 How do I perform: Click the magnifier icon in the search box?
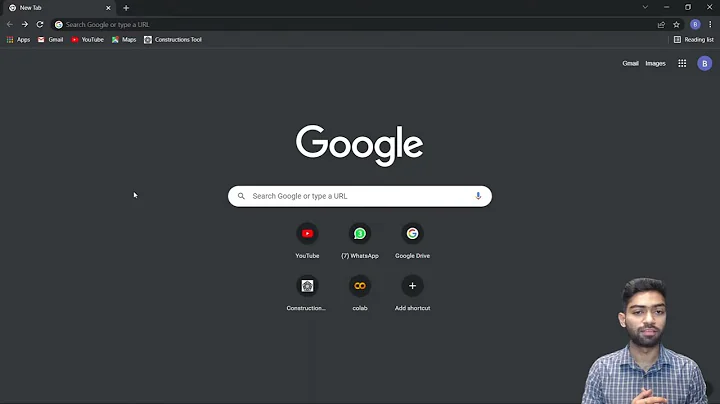pos(241,196)
